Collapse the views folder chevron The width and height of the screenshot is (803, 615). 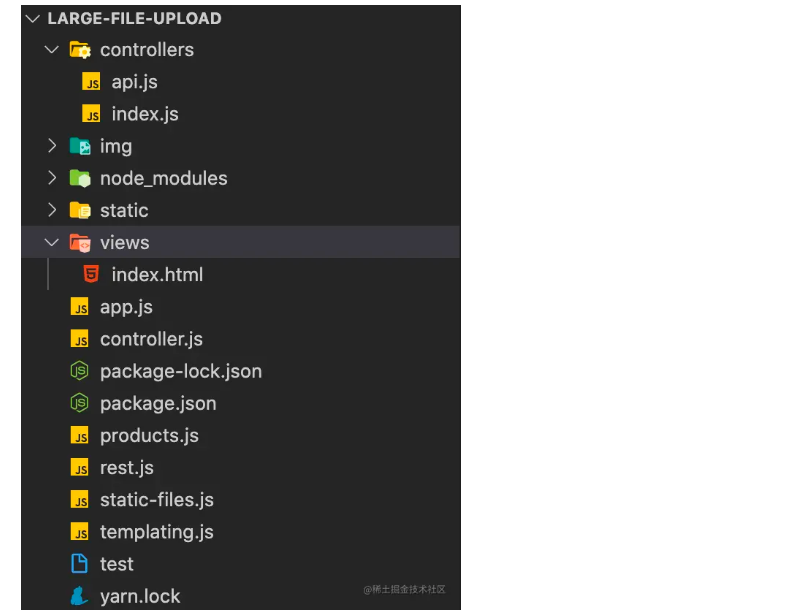point(52,242)
